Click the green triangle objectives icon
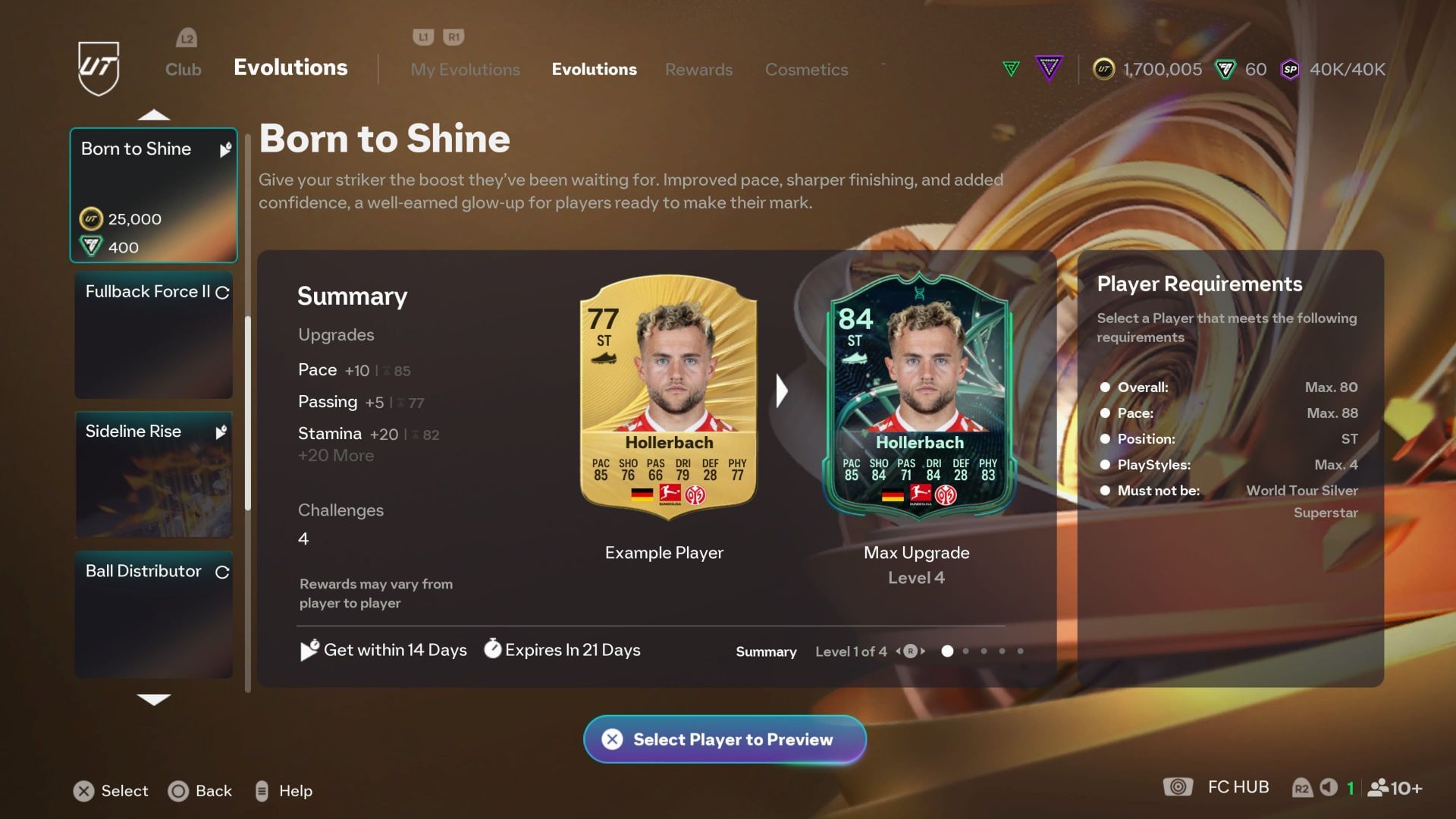 [x=1011, y=69]
